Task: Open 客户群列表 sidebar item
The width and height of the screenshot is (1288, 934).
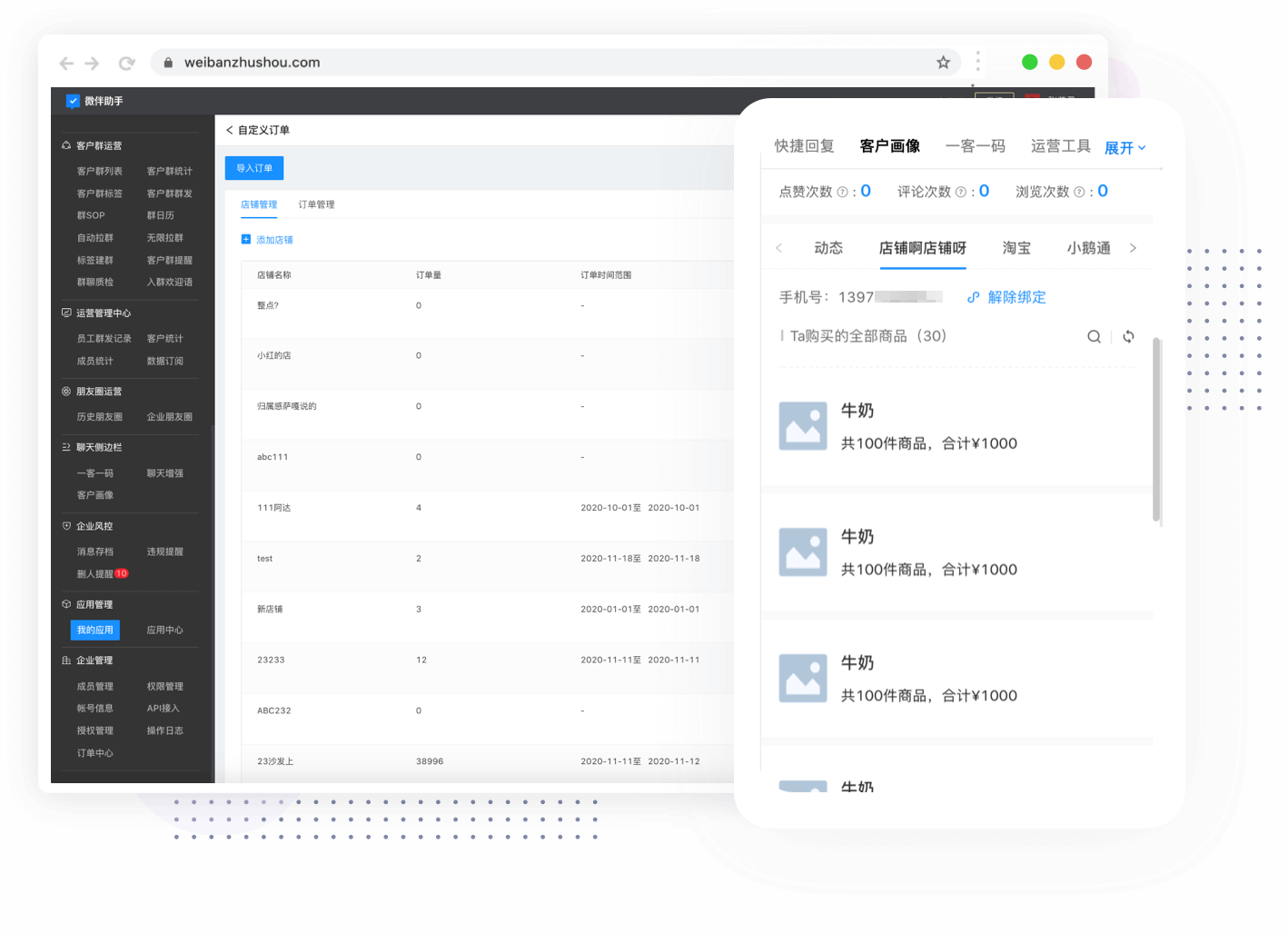Action: (x=99, y=171)
